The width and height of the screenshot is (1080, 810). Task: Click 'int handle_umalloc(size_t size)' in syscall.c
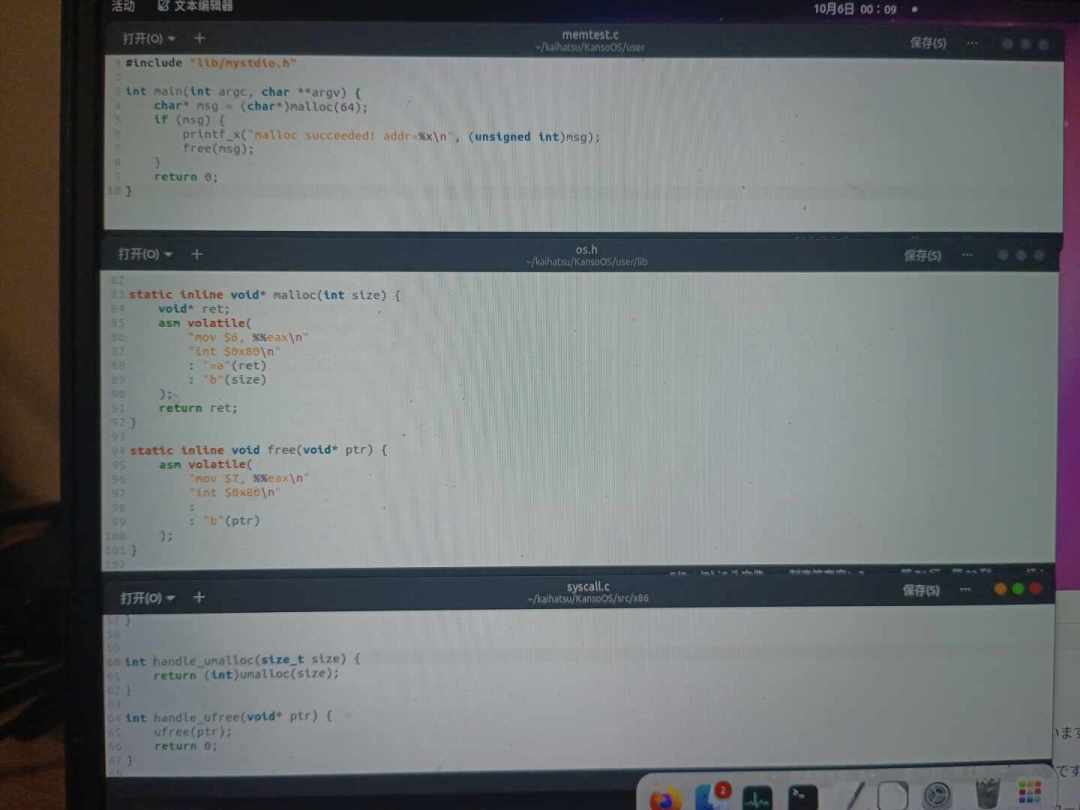[x=243, y=659]
